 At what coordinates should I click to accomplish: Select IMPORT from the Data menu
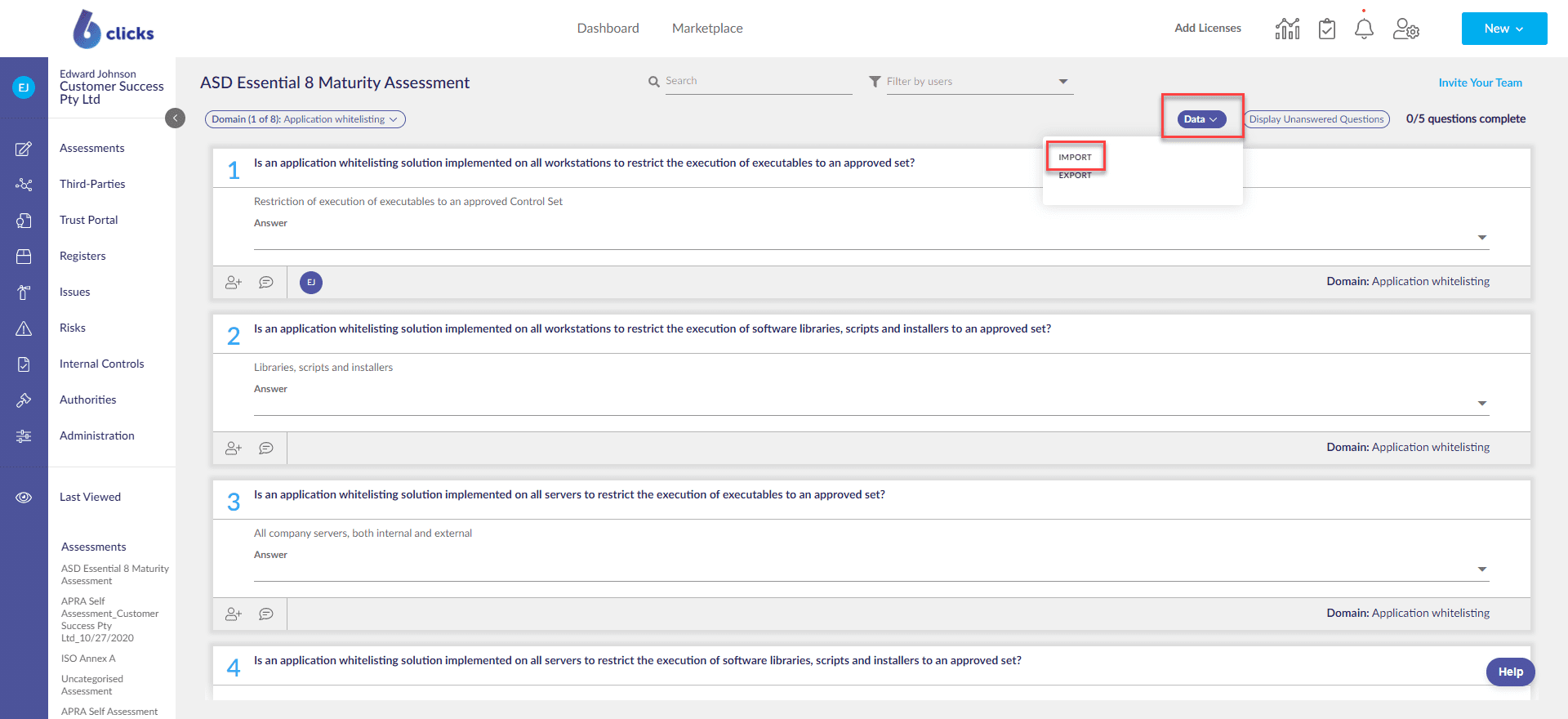point(1075,157)
